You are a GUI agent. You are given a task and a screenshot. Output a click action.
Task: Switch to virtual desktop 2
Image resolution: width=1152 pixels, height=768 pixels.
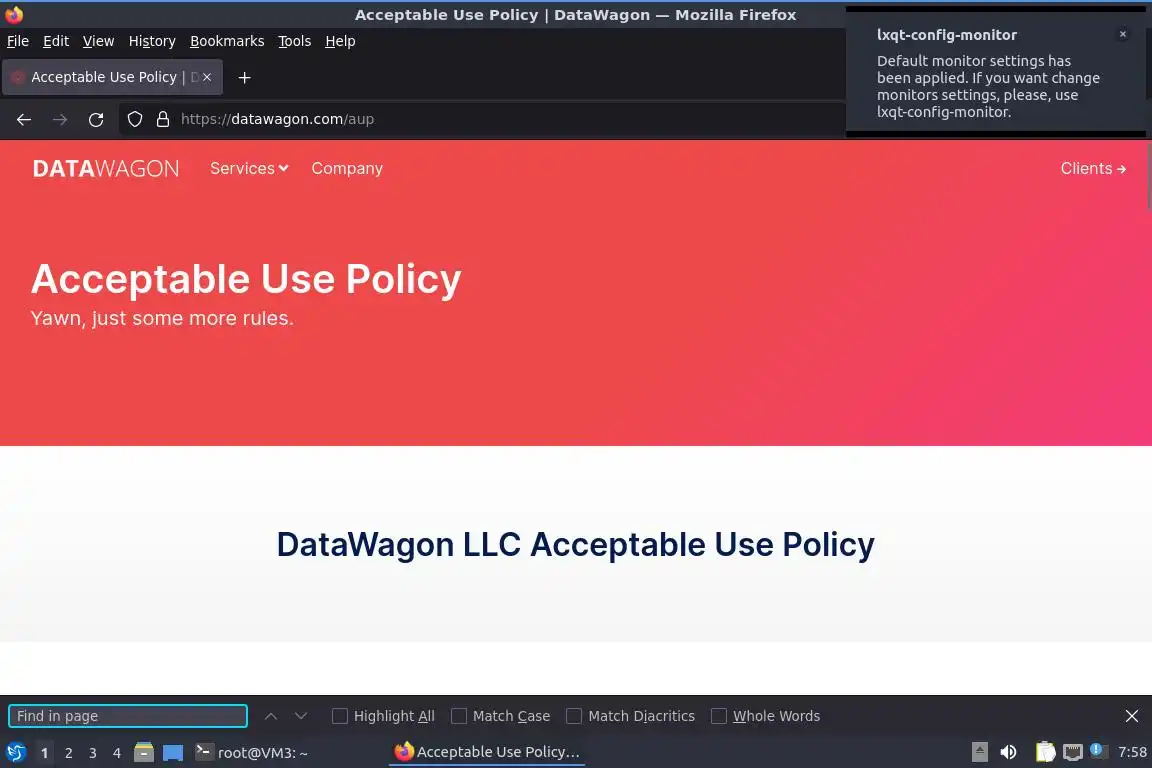point(68,753)
